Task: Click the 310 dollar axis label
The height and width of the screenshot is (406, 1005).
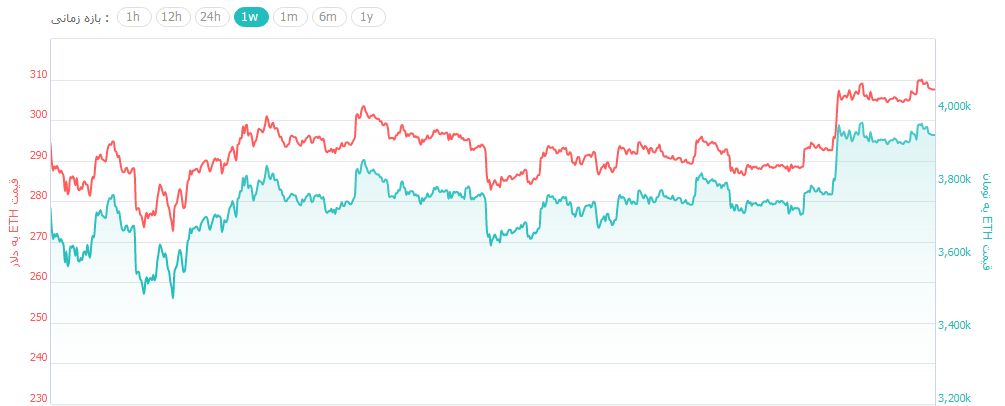Action: click(x=38, y=75)
